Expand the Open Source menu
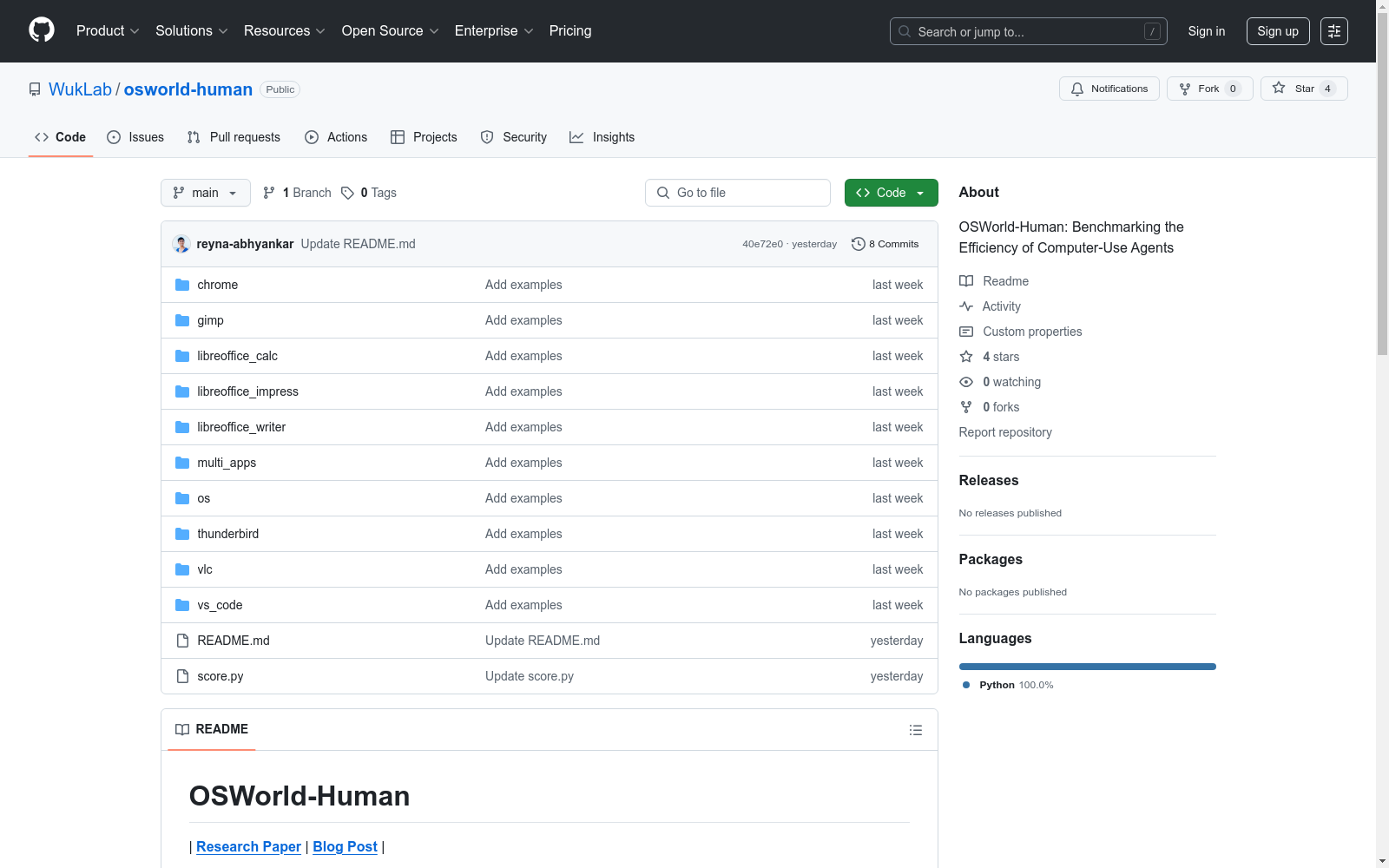The image size is (1389, 868). [x=391, y=31]
